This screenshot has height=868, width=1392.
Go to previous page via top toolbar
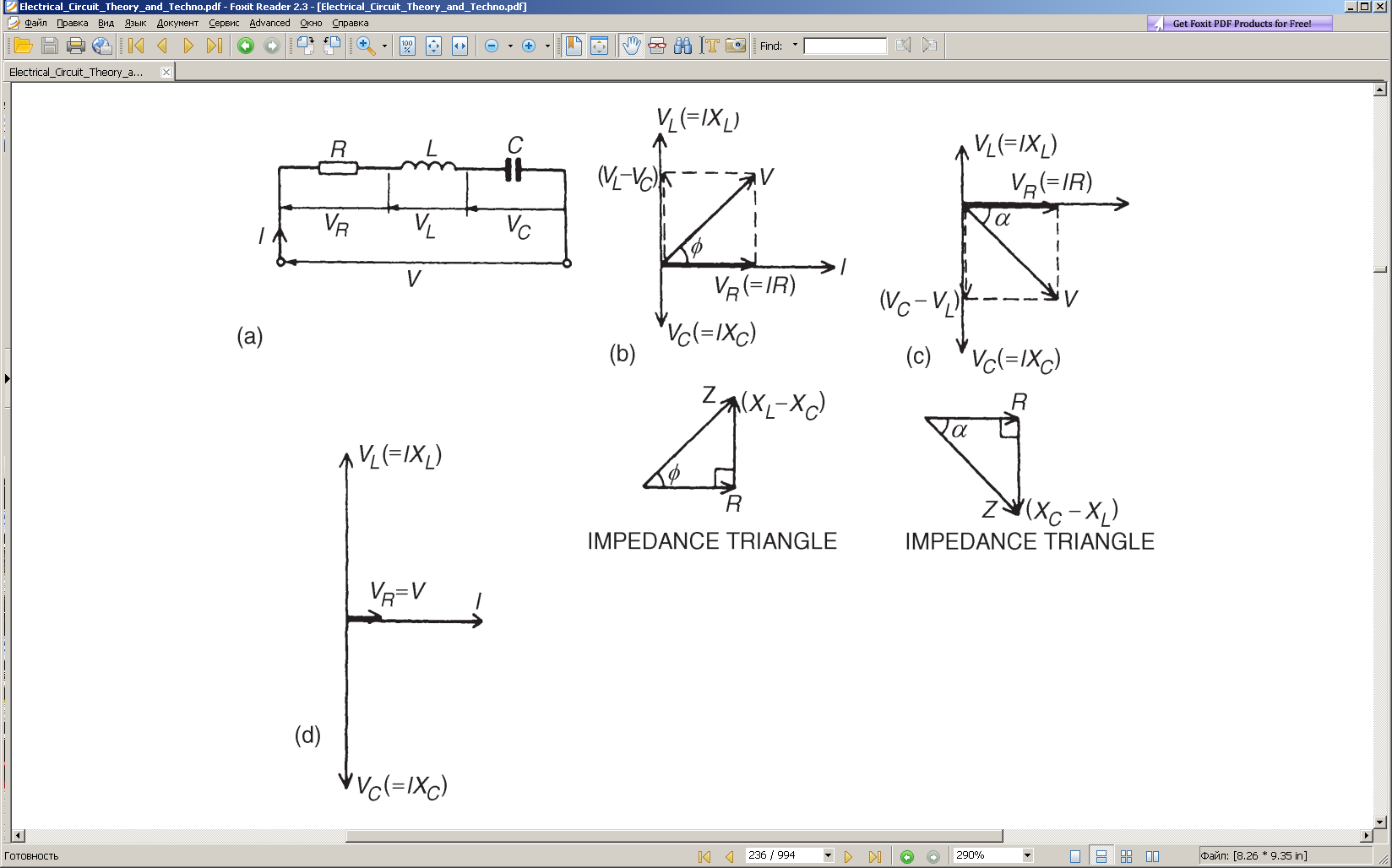tap(162, 46)
